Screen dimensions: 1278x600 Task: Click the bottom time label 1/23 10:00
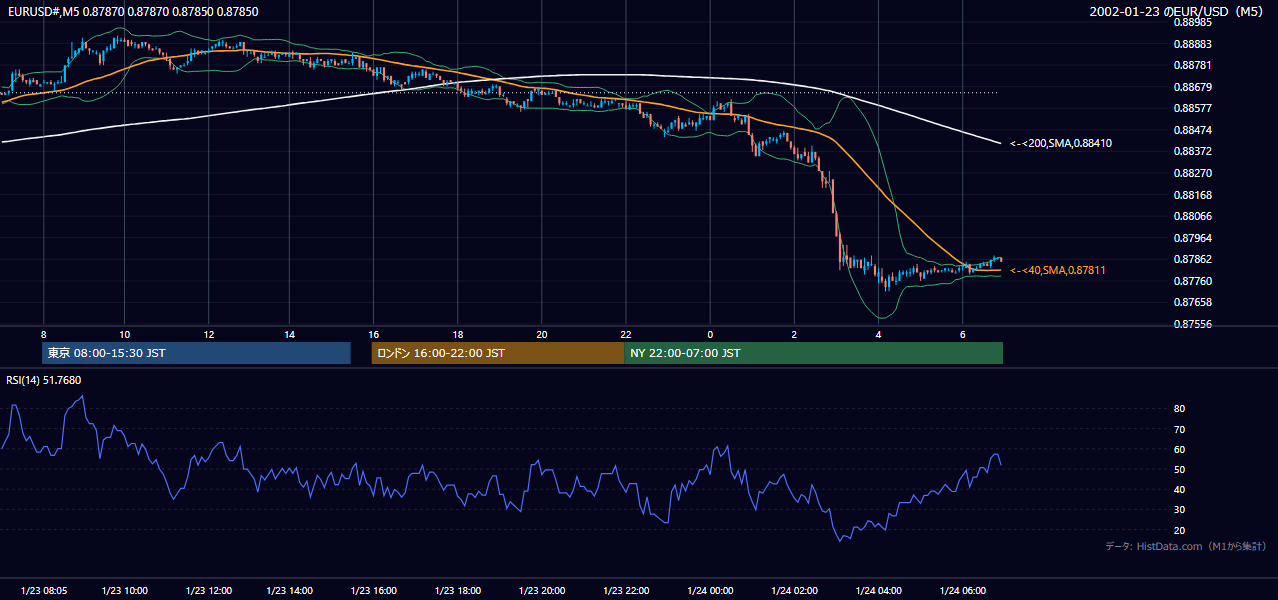pos(125,591)
